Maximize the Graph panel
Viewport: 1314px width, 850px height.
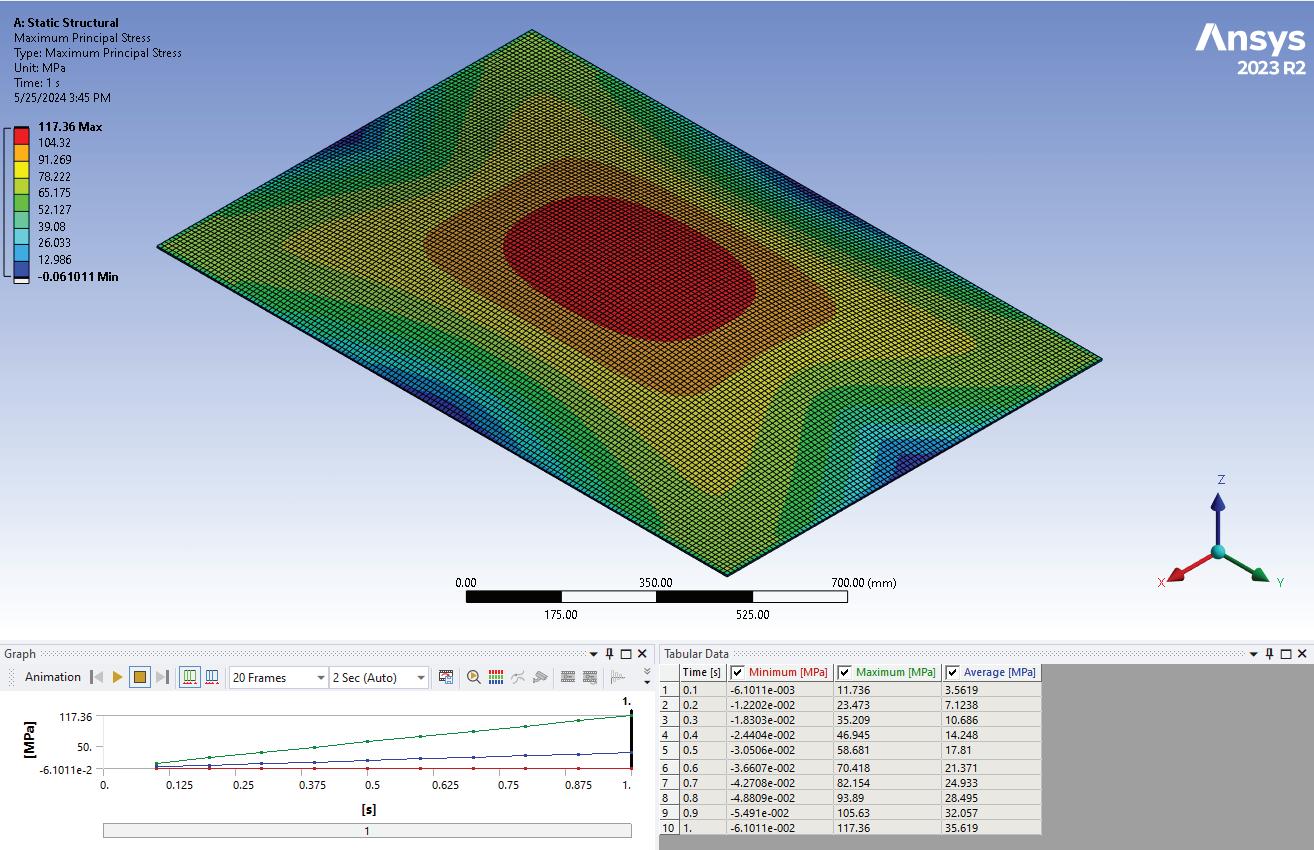(x=626, y=654)
